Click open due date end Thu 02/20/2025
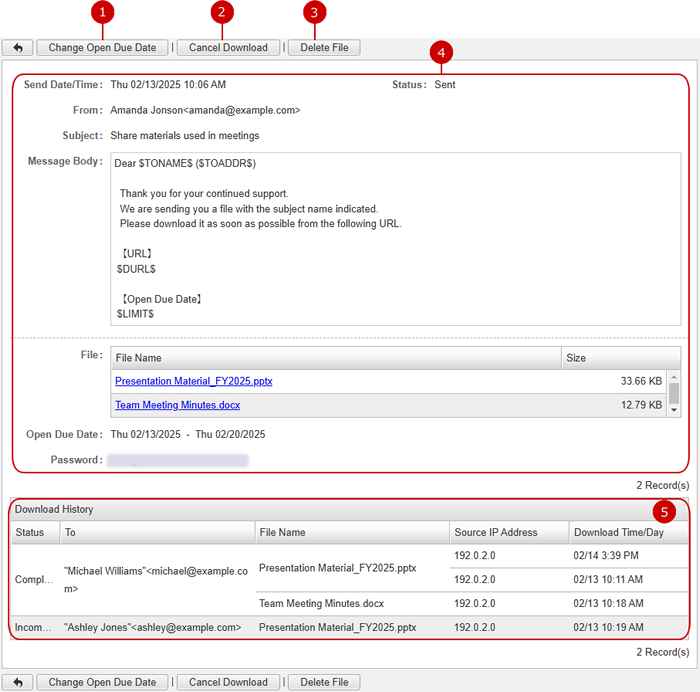This screenshot has height=692, width=700. [x=230, y=434]
